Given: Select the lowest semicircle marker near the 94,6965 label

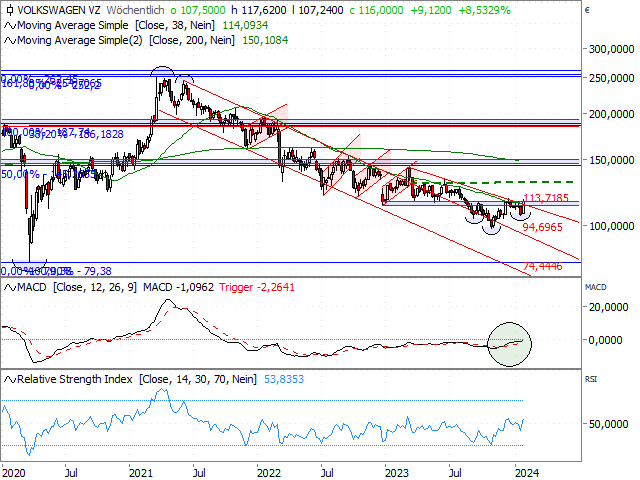Looking at the screenshot, I should (x=490, y=227).
